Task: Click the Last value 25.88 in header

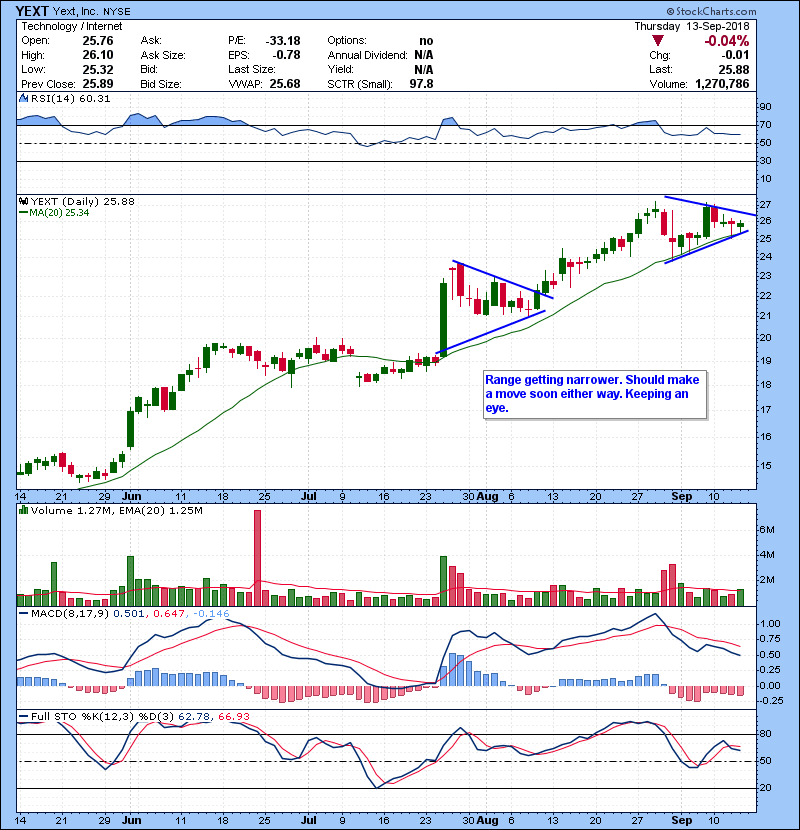Action: click(734, 69)
